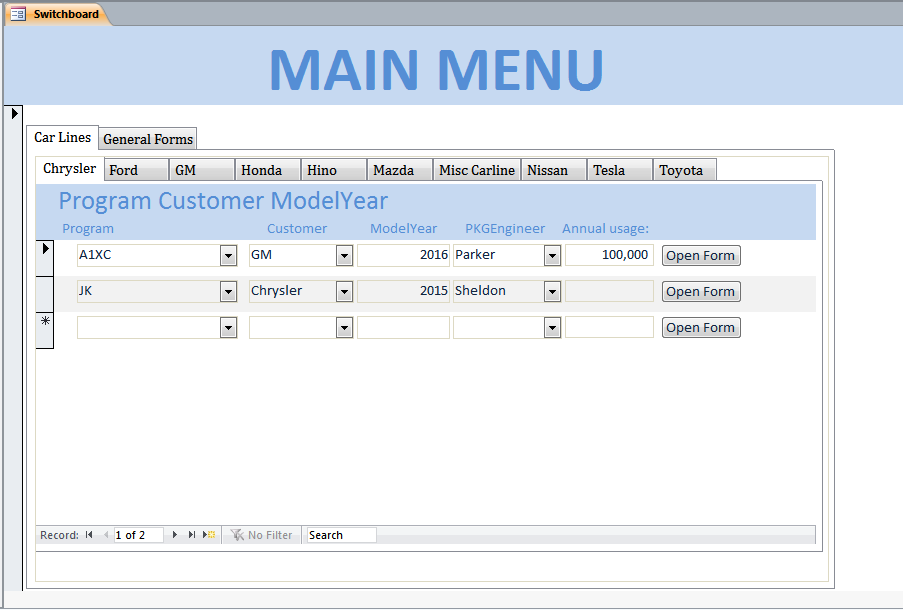This screenshot has width=903, height=610.
Task: Click Open Form for A1XC program
Action: pyautogui.click(x=700, y=256)
